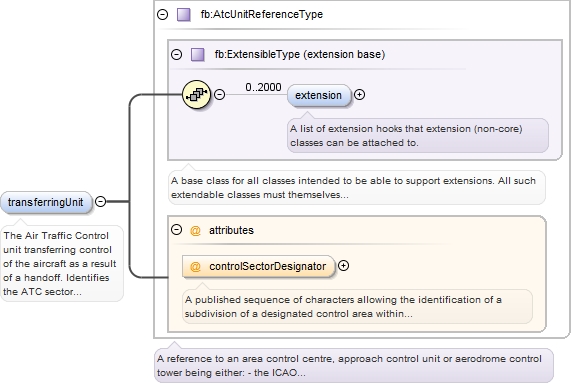The image size is (572, 386).
Task: Click the @ icon next to attributes header
Action: coord(195,231)
